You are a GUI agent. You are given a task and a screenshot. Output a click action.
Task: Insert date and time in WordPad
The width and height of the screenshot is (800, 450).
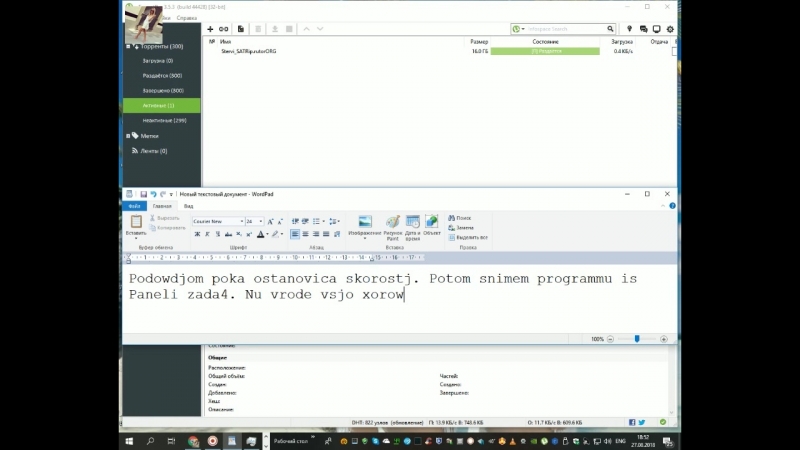tap(412, 227)
